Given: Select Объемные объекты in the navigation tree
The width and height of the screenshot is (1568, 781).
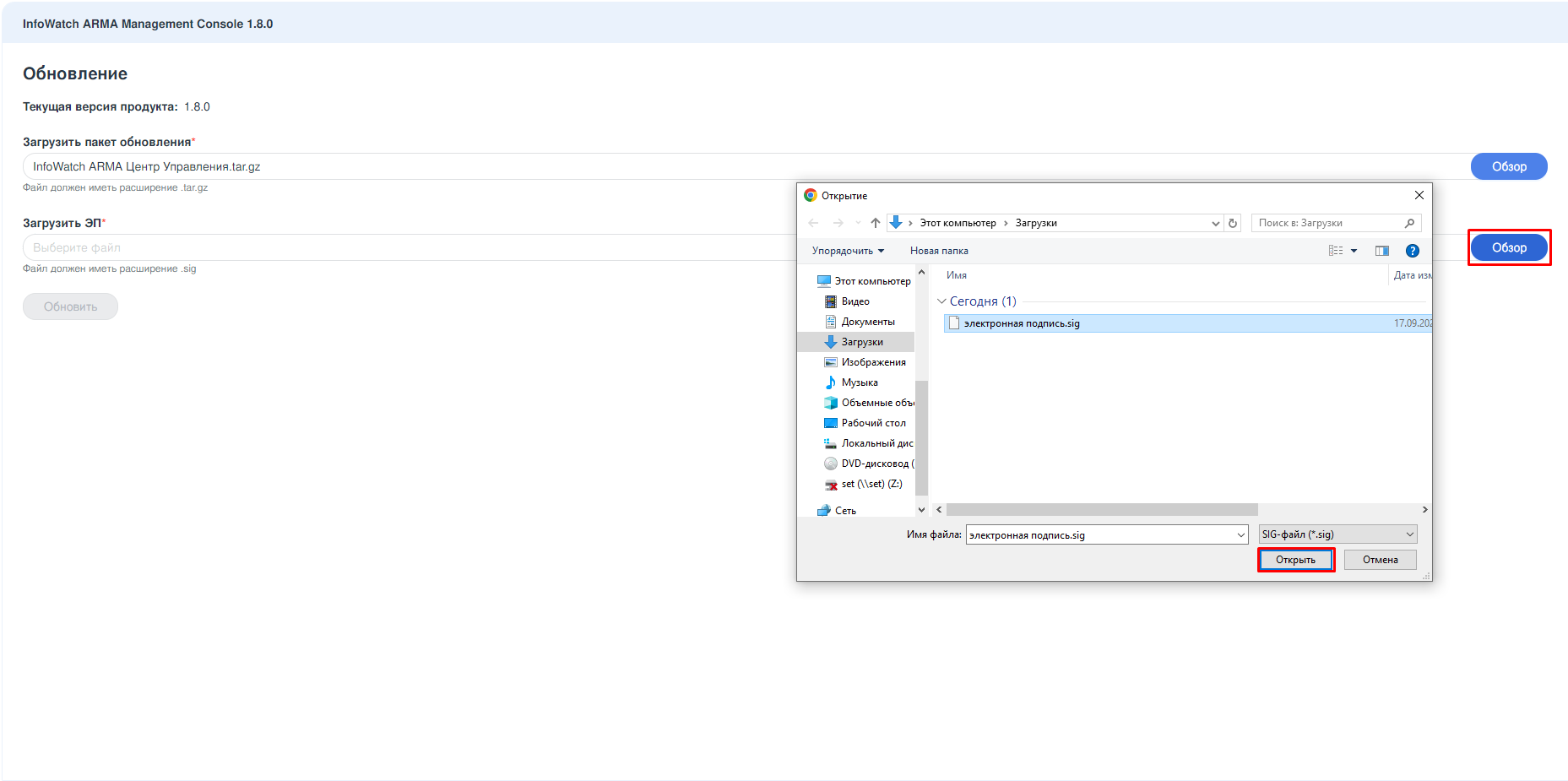Looking at the screenshot, I should tap(869, 403).
